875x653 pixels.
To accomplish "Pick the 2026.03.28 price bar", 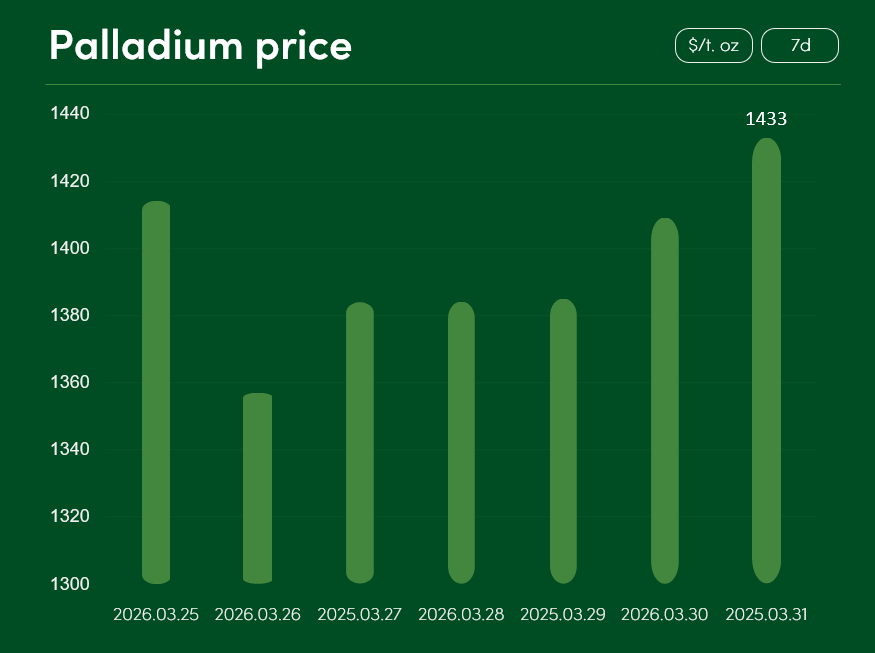I will click(461, 442).
